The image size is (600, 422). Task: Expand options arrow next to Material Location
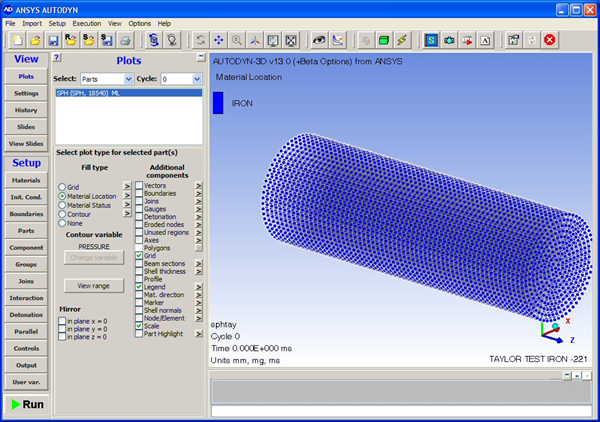pos(127,195)
